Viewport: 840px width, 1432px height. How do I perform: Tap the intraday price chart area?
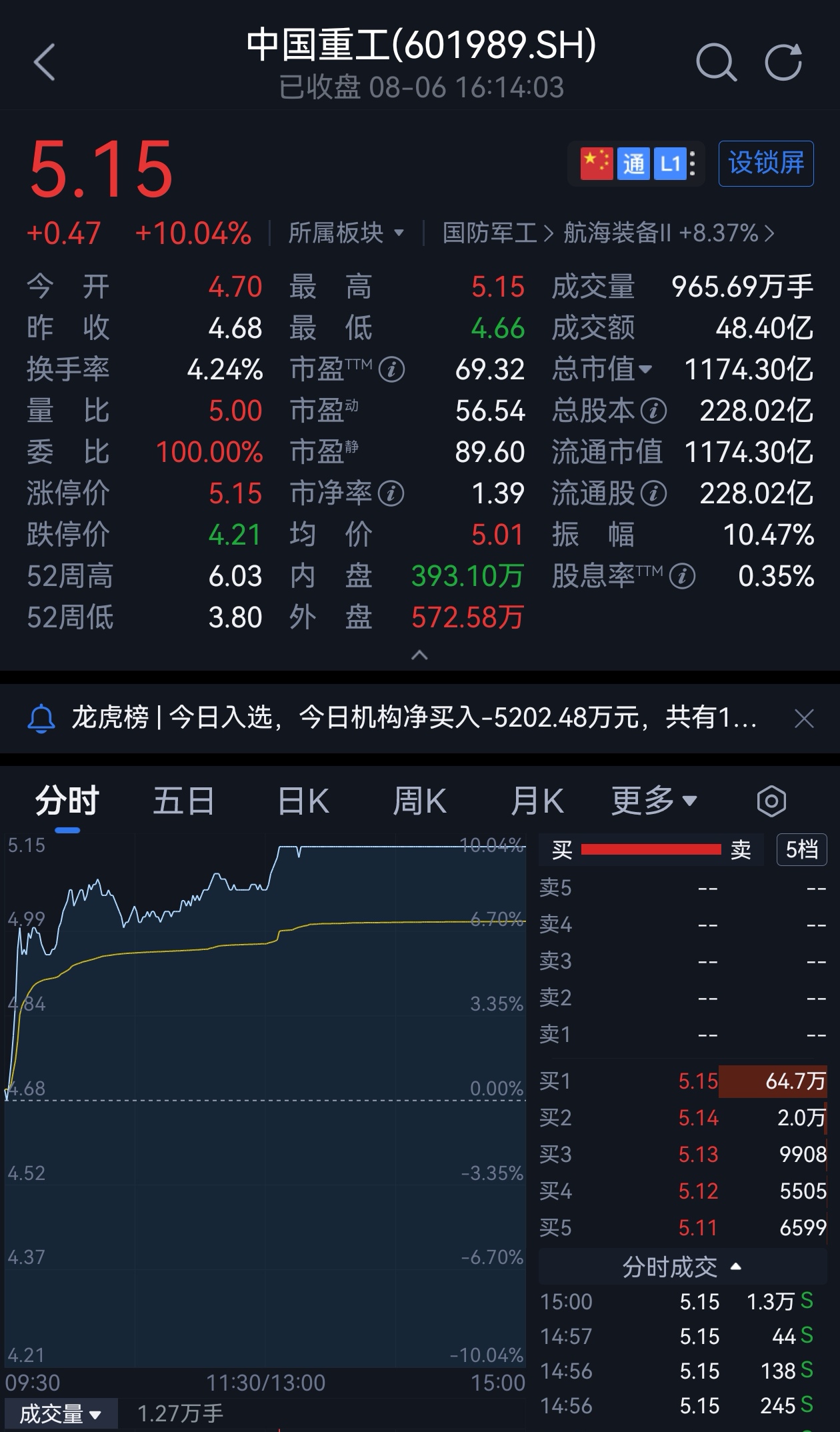tap(265, 1100)
